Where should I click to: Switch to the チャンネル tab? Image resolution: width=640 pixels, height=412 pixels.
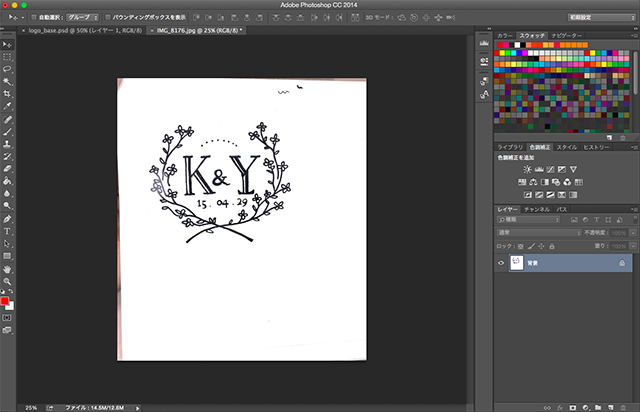click(x=537, y=209)
